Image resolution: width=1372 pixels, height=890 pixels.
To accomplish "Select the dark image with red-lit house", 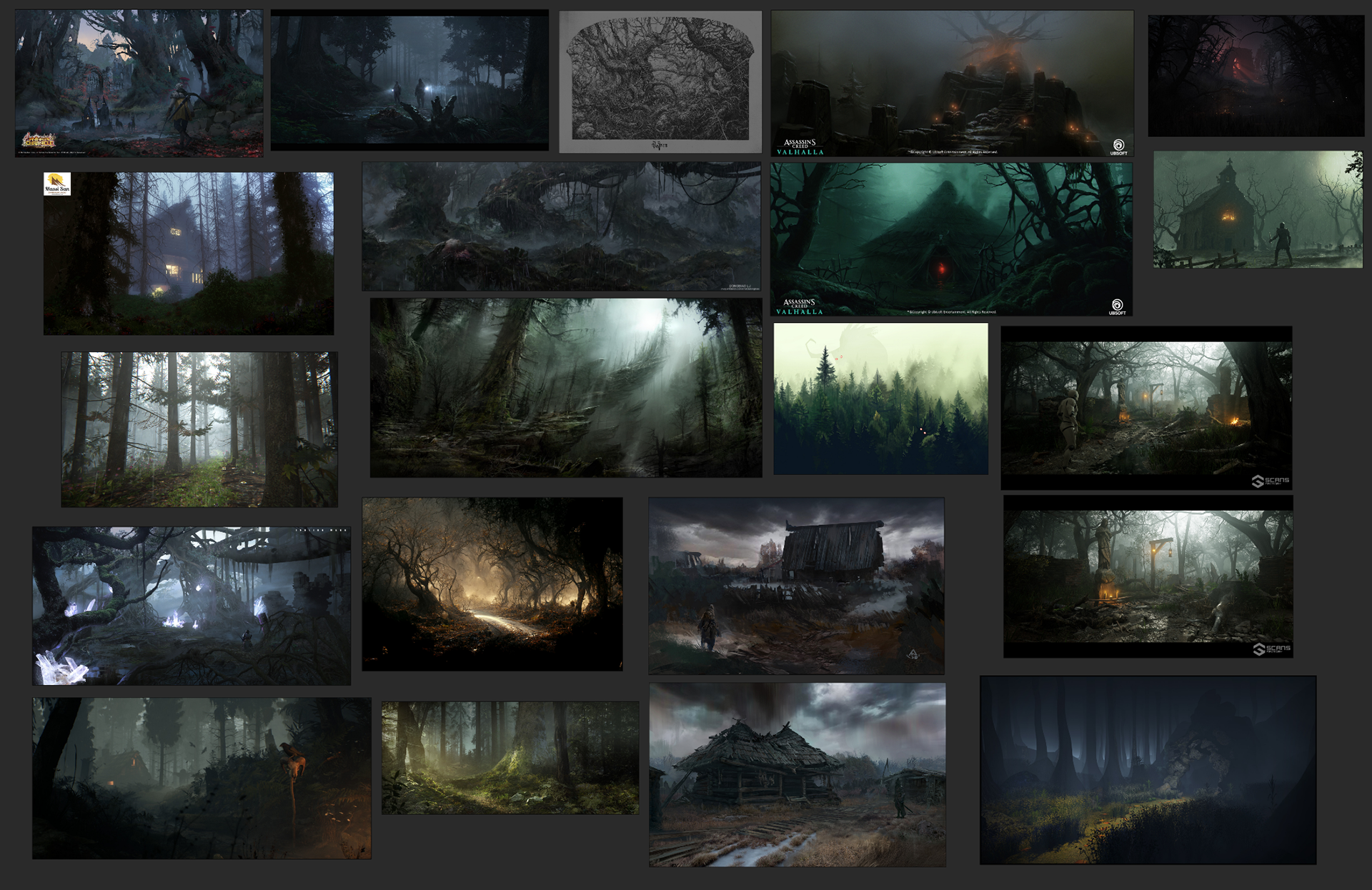I will 1256,76.
